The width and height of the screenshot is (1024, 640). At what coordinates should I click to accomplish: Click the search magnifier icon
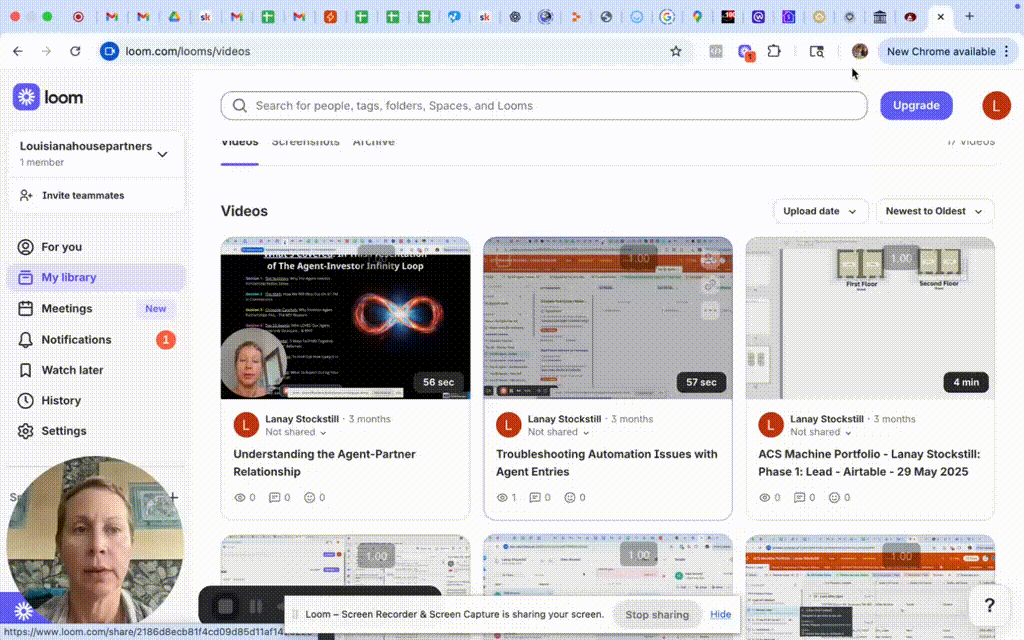[240, 106]
